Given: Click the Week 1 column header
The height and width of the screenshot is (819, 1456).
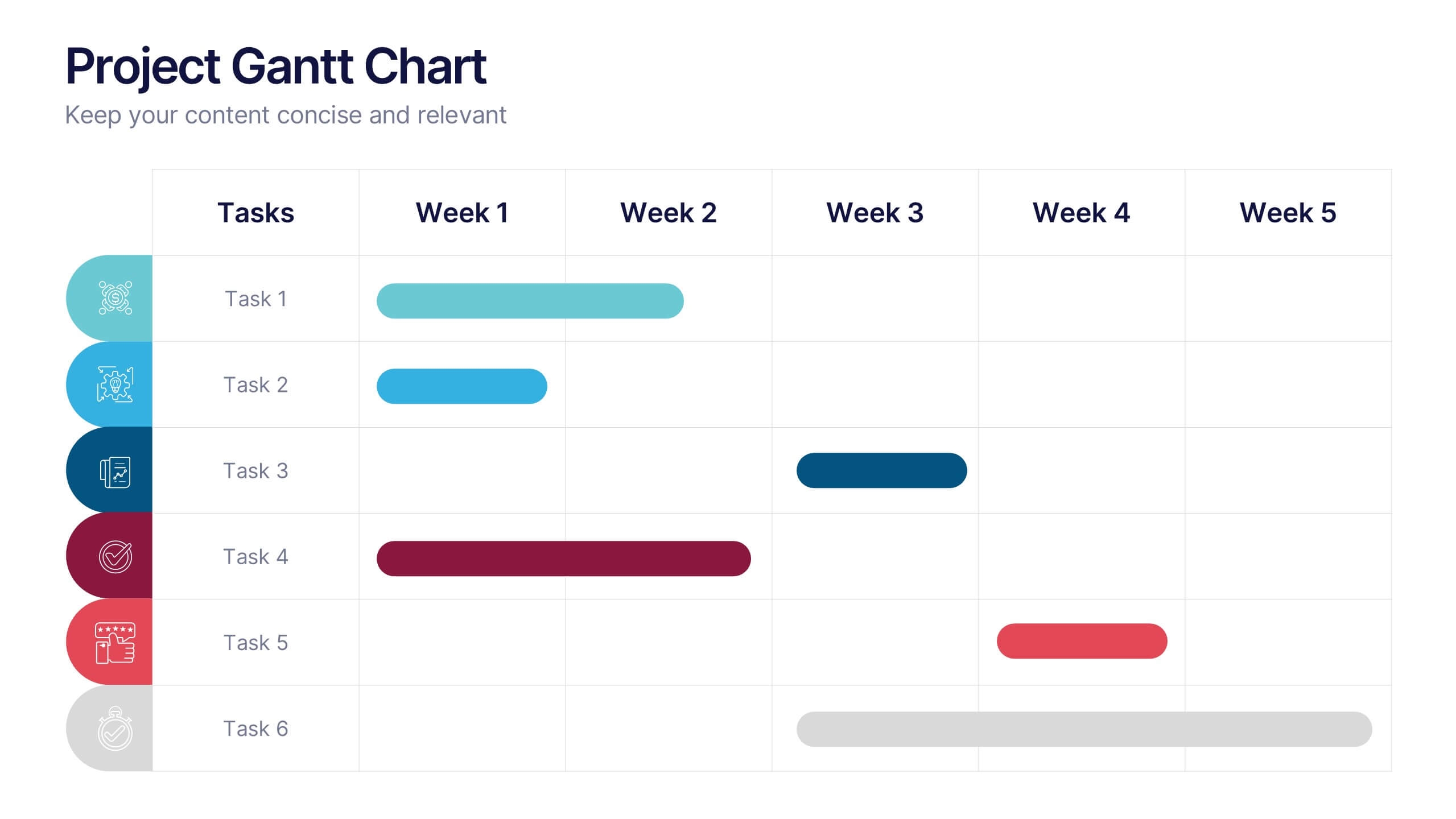Looking at the screenshot, I should [462, 213].
